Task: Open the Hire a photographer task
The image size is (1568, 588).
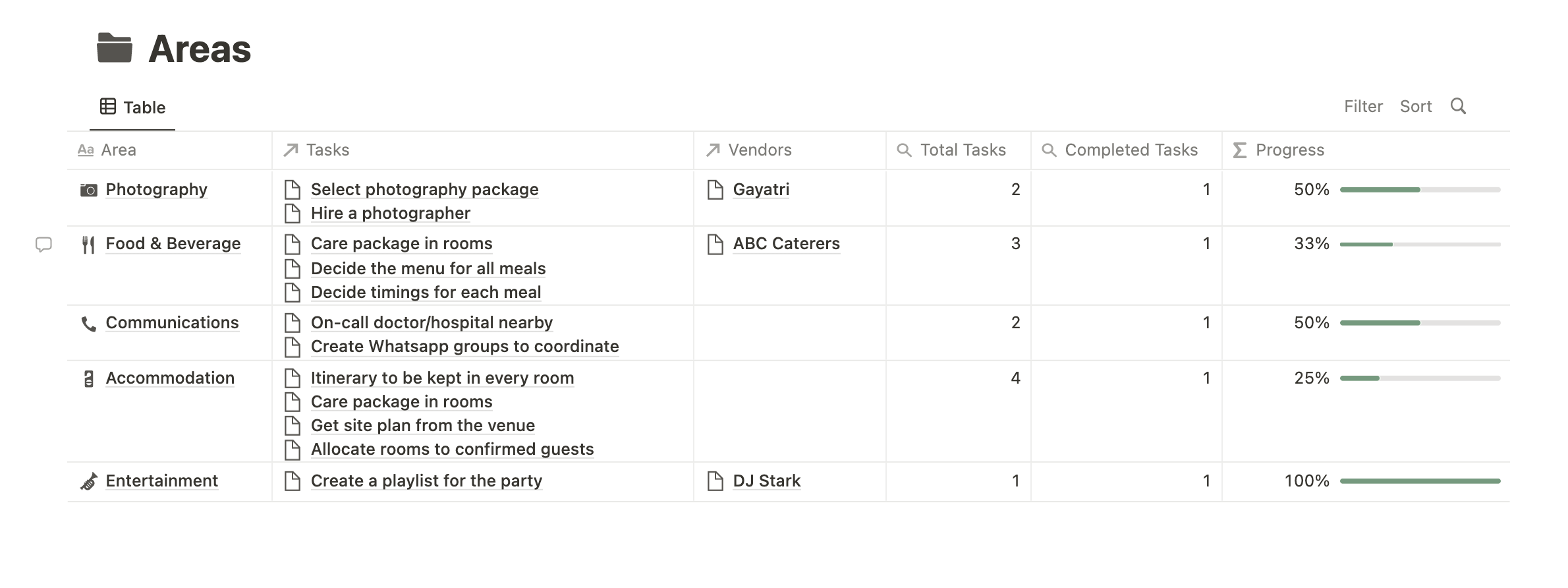Action: point(391,214)
